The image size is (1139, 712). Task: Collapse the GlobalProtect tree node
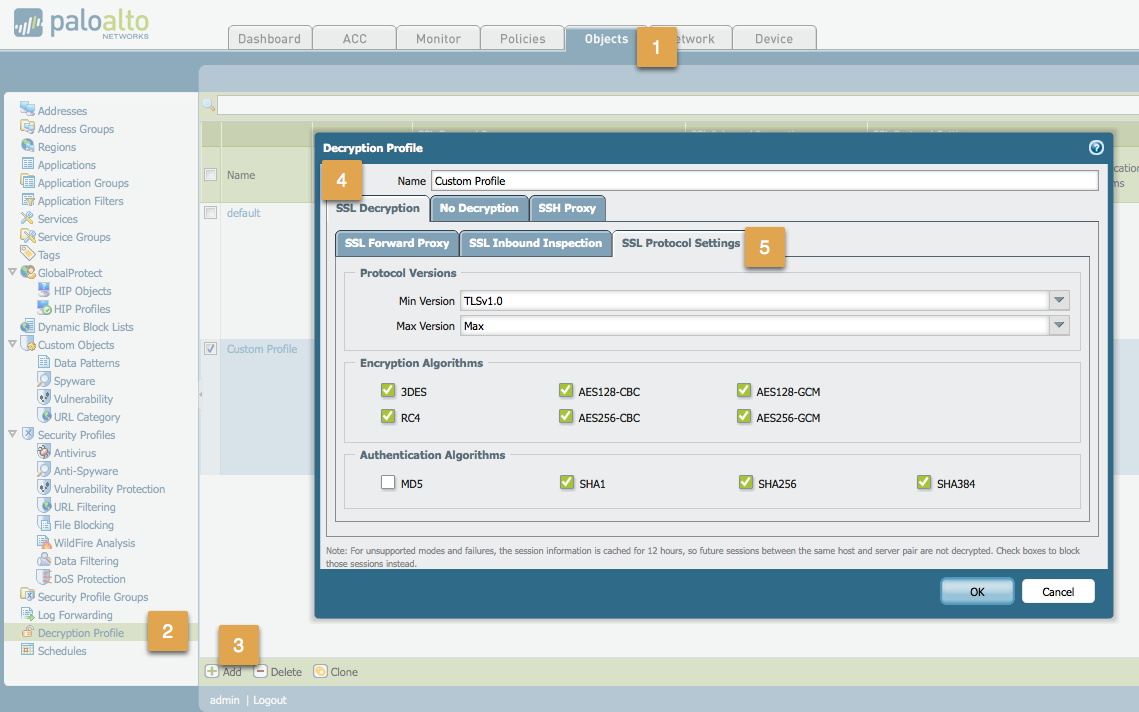coord(12,272)
